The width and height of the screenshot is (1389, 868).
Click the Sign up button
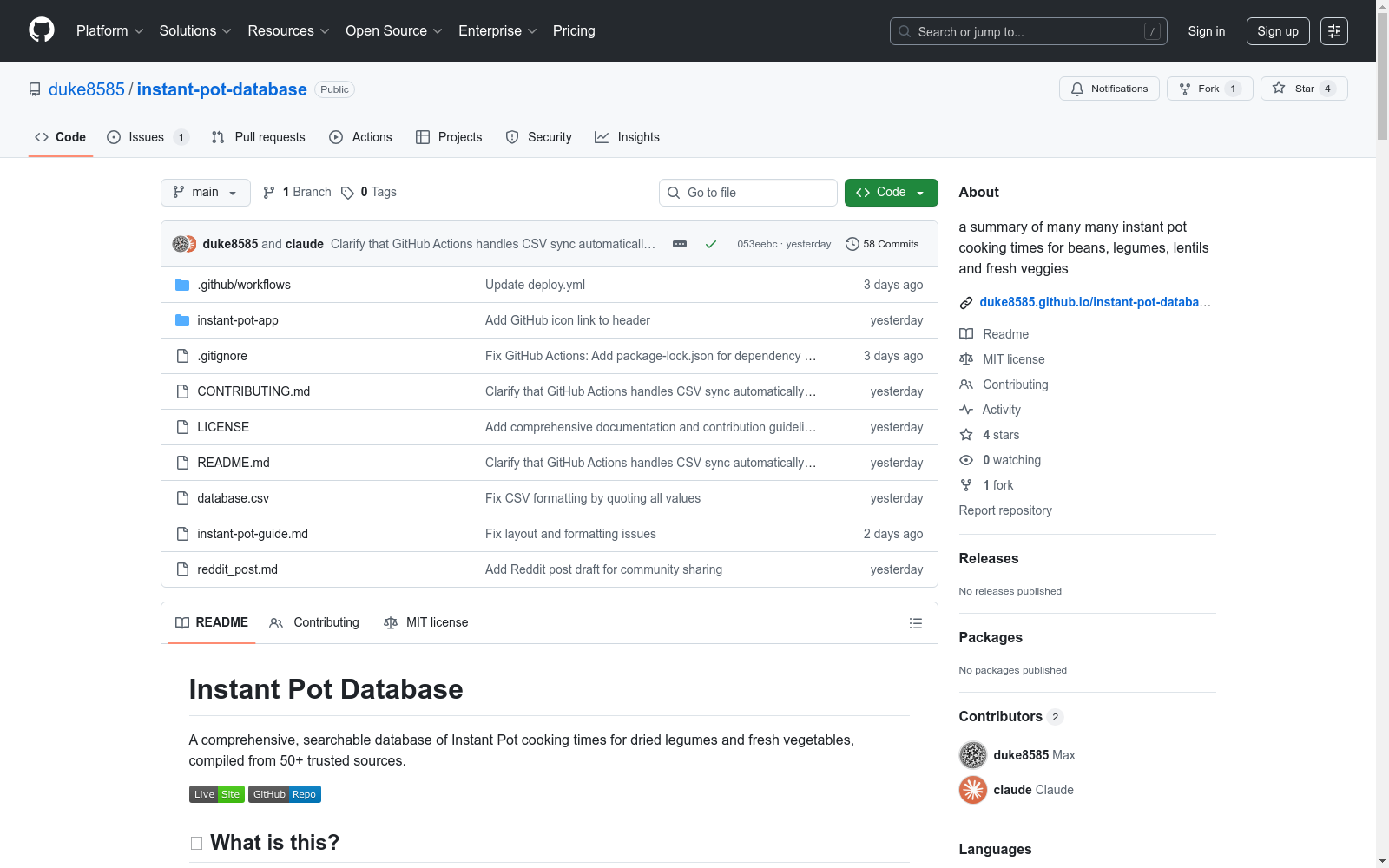1278,31
